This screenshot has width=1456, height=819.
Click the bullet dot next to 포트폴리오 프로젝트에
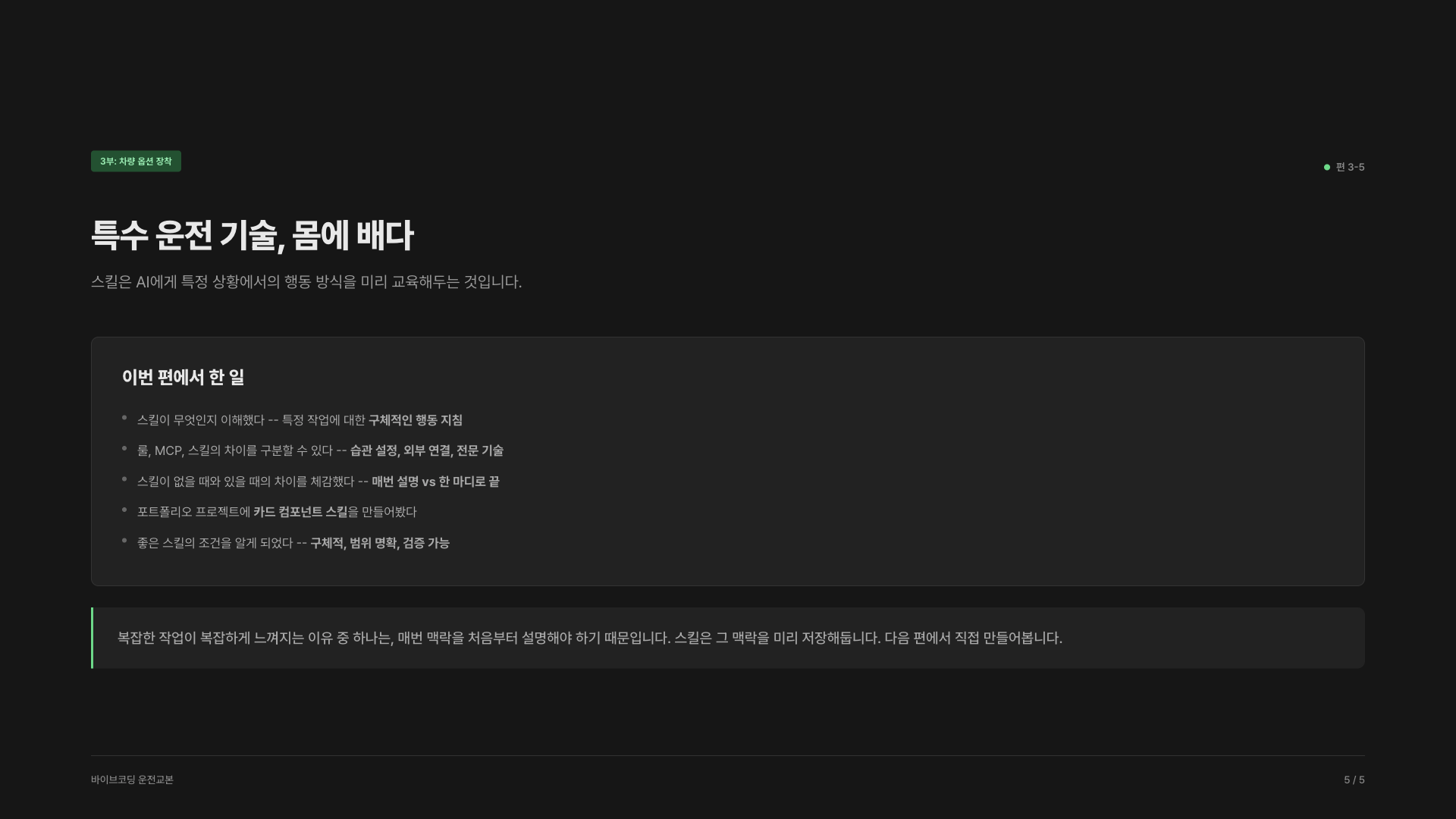[x=124, y=510]
